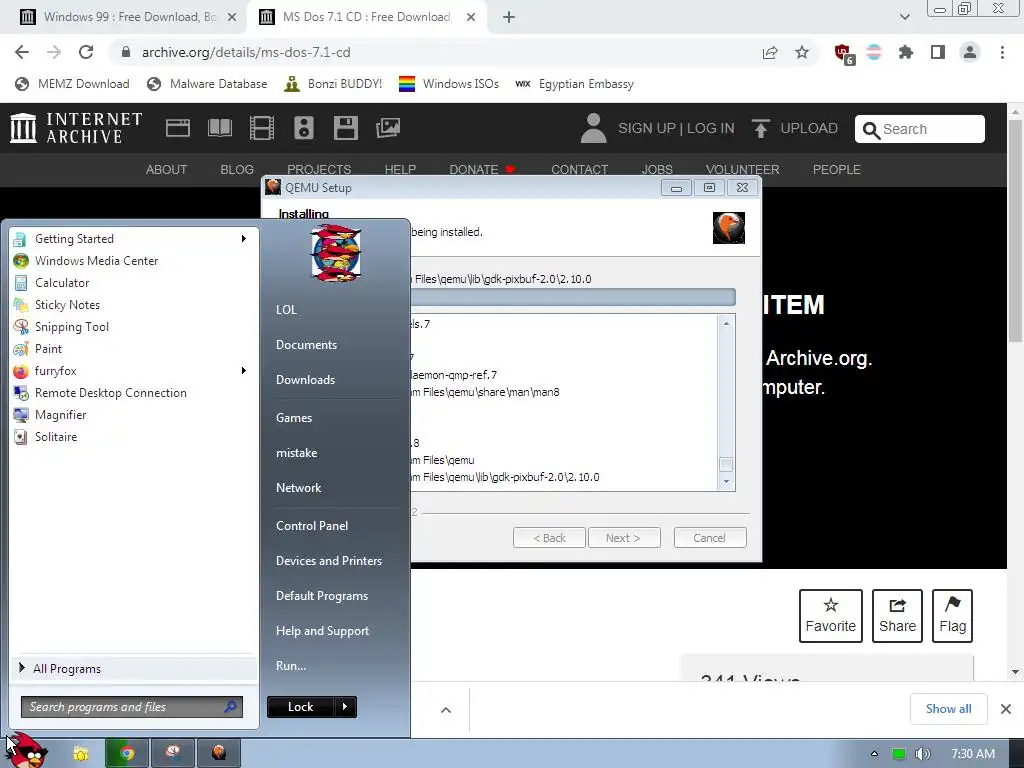The image size is (1024, 768).
Task: Open Windows ISOs bookmark
Action: pyautogui.click(x=449, y=84)
